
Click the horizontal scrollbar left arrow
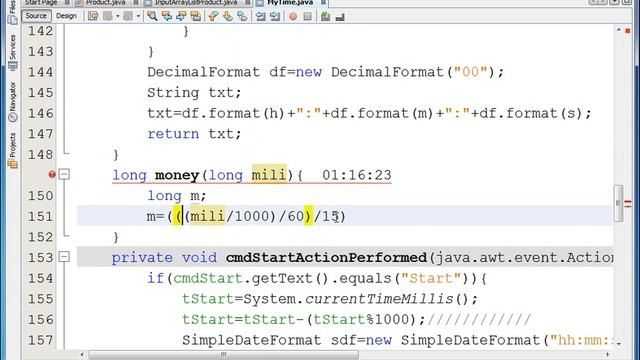tap(82, 355)
